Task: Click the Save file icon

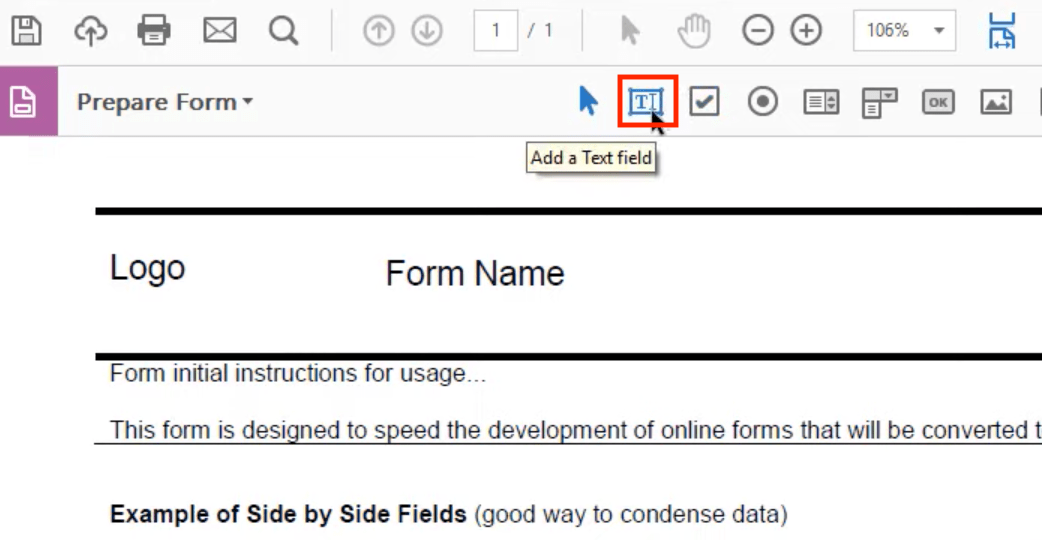Action: pyautogui.click(x=27, y=31)
